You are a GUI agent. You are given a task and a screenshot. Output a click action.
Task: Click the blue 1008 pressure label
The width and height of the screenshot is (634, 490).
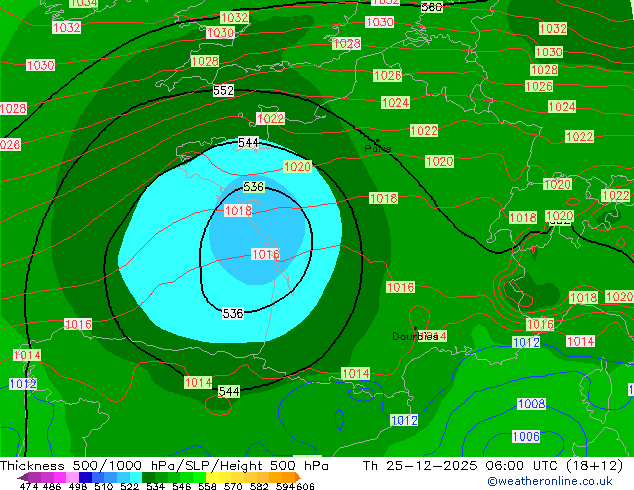click(531, 404)
